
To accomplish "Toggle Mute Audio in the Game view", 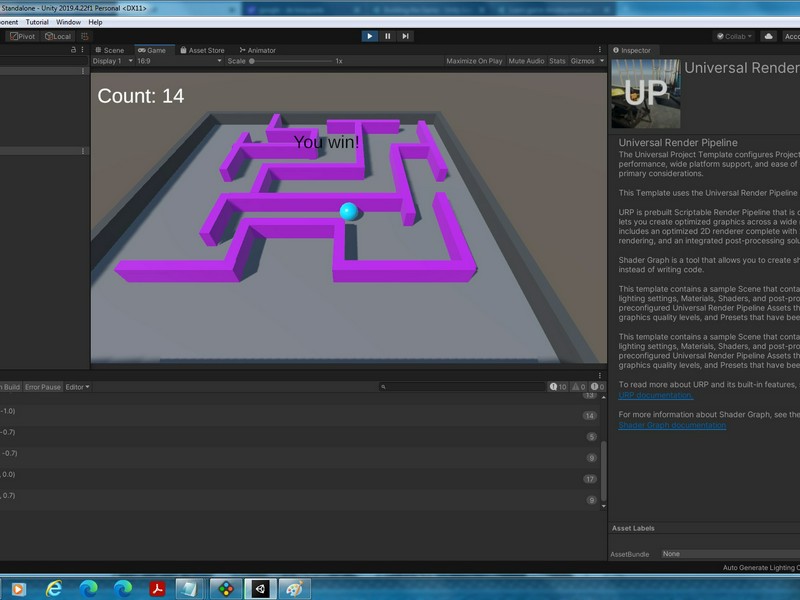I will (525, 62).
